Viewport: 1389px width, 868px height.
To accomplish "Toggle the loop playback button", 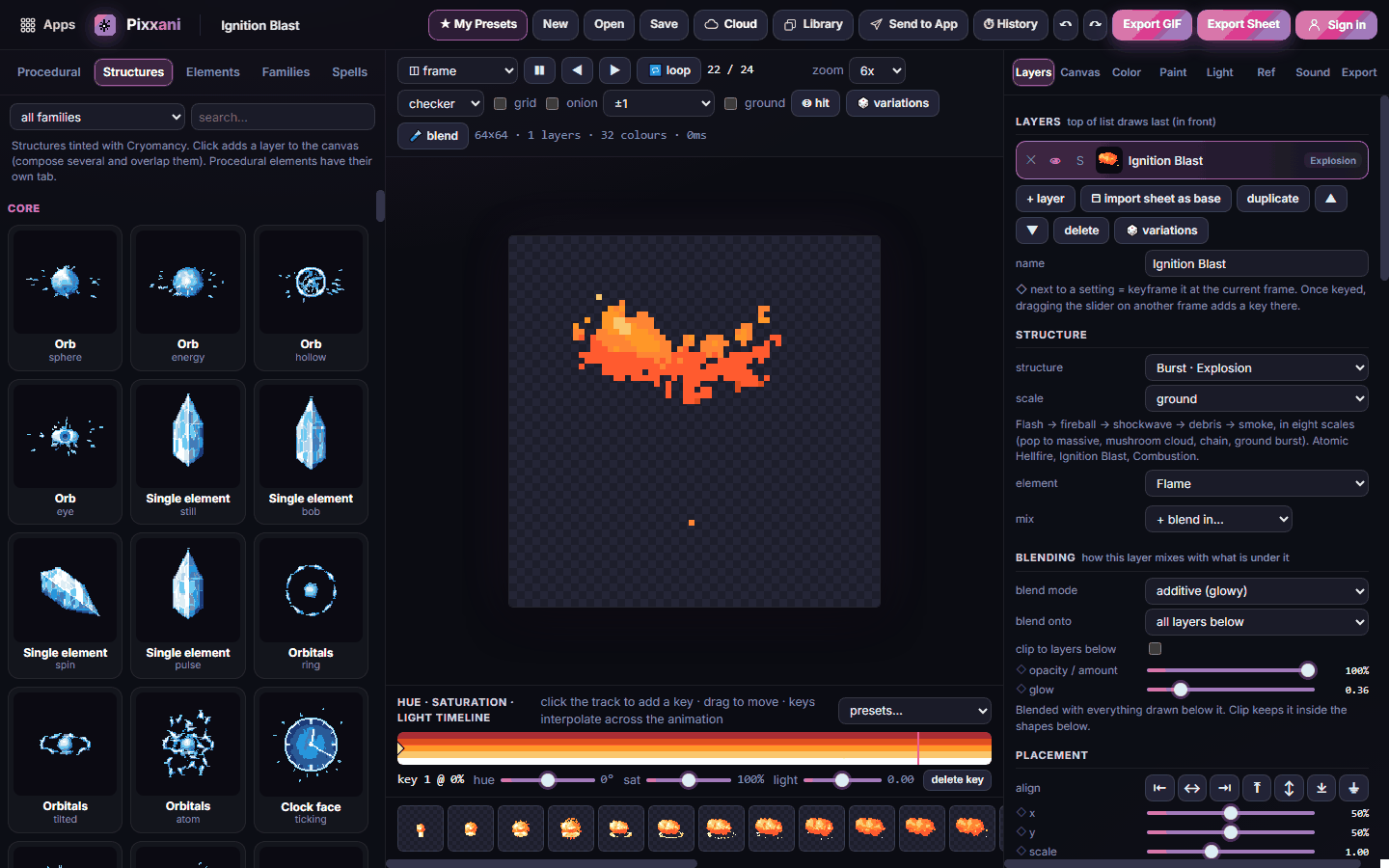I will tap(669, 70).
